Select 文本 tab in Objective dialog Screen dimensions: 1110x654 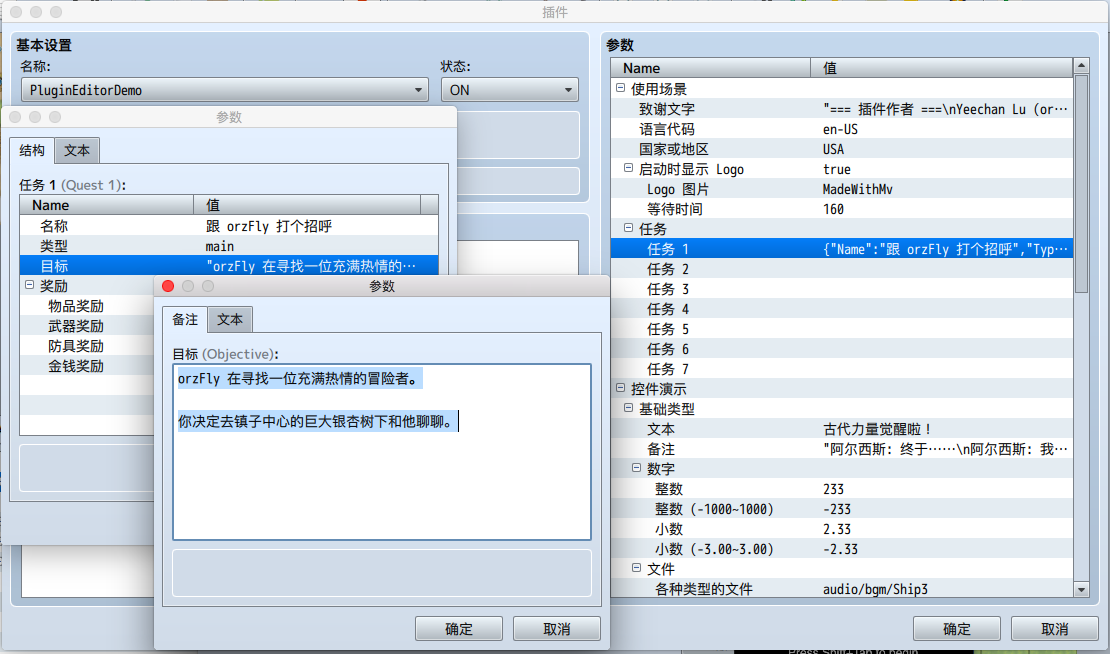click(230, 320)
